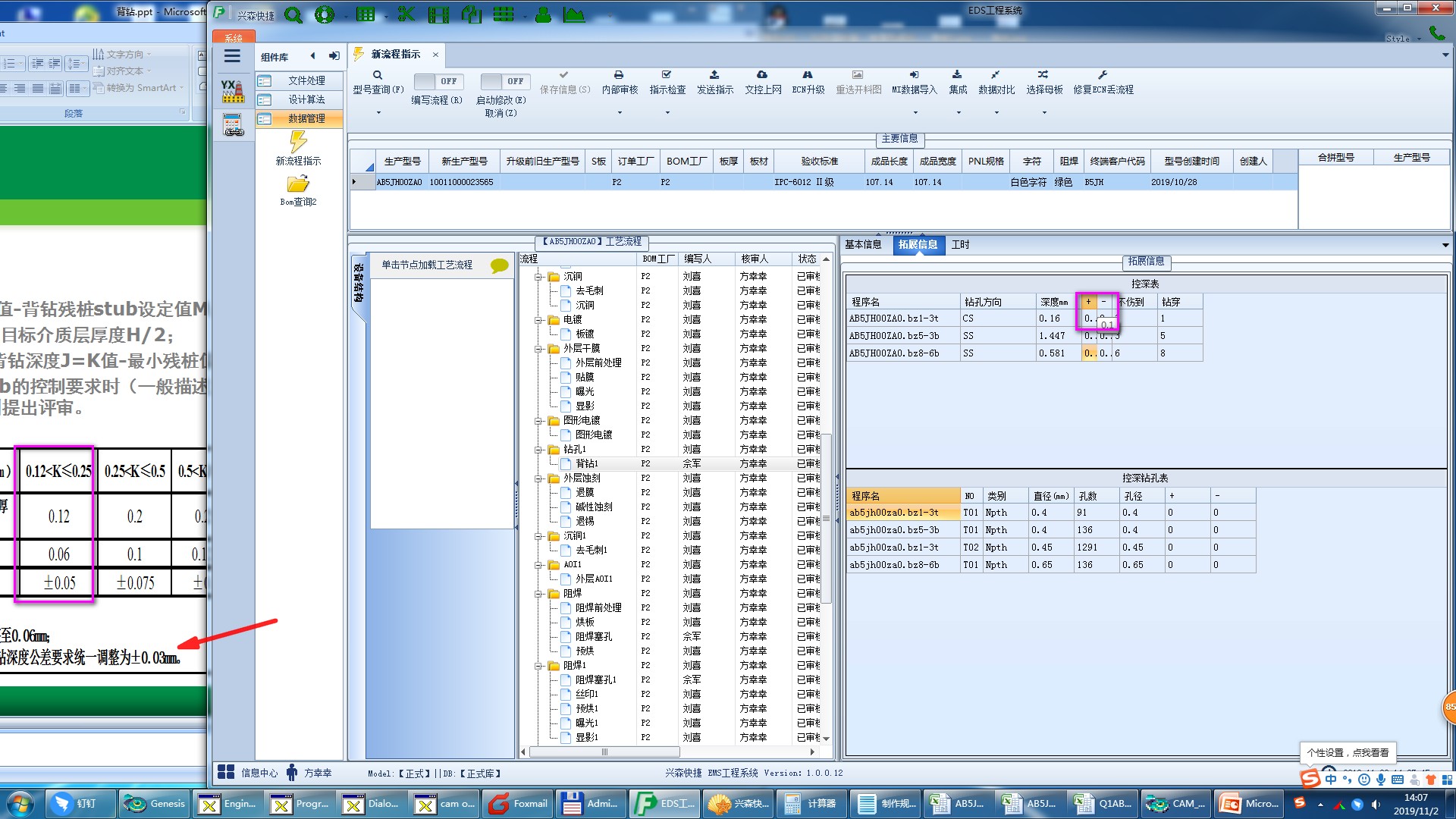Viewport: 1456px width, 819px height.
Task: Collapse the 外层干膜 tree node
Action: coord(538,349)
